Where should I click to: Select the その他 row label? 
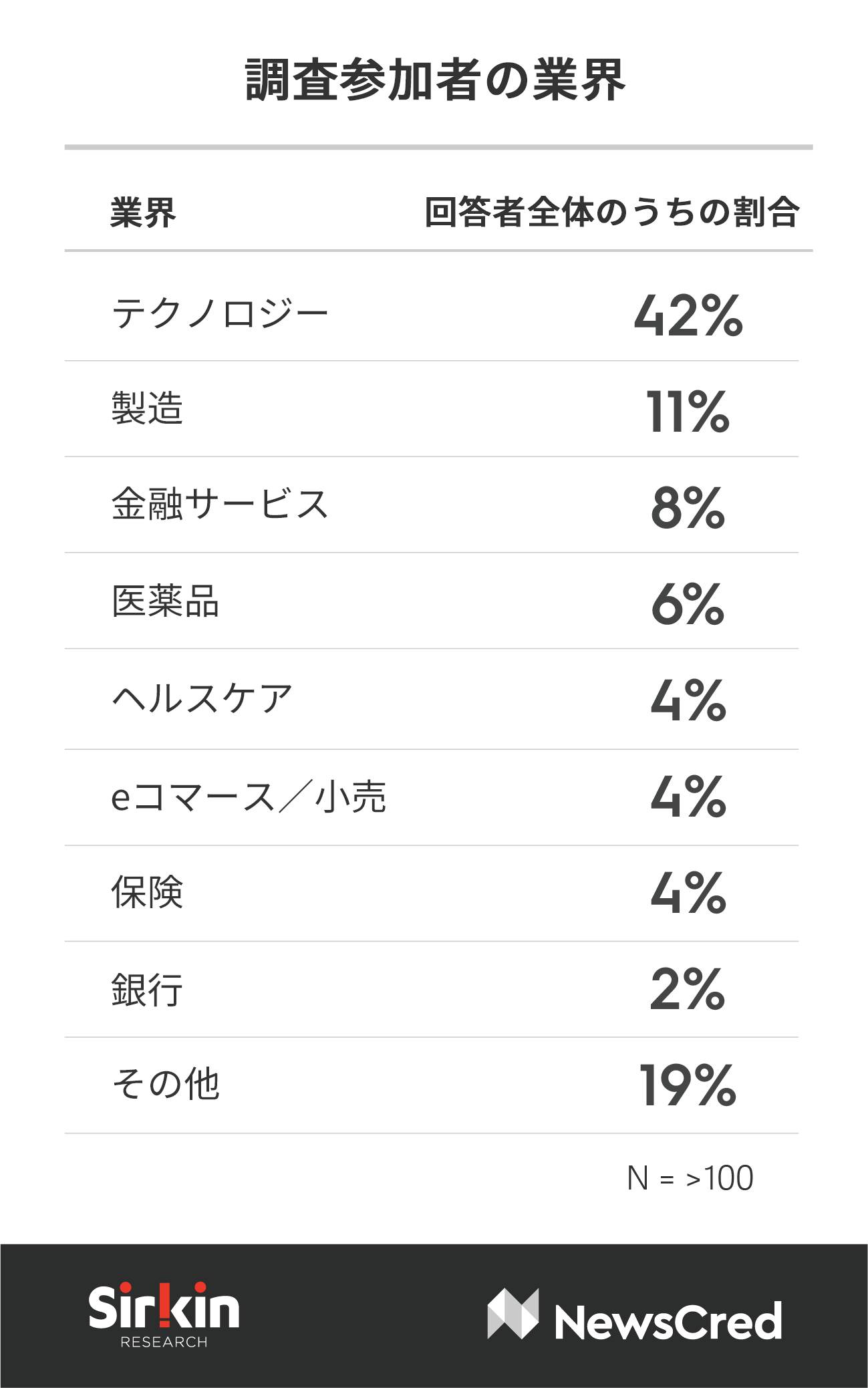pos(165,1084)
